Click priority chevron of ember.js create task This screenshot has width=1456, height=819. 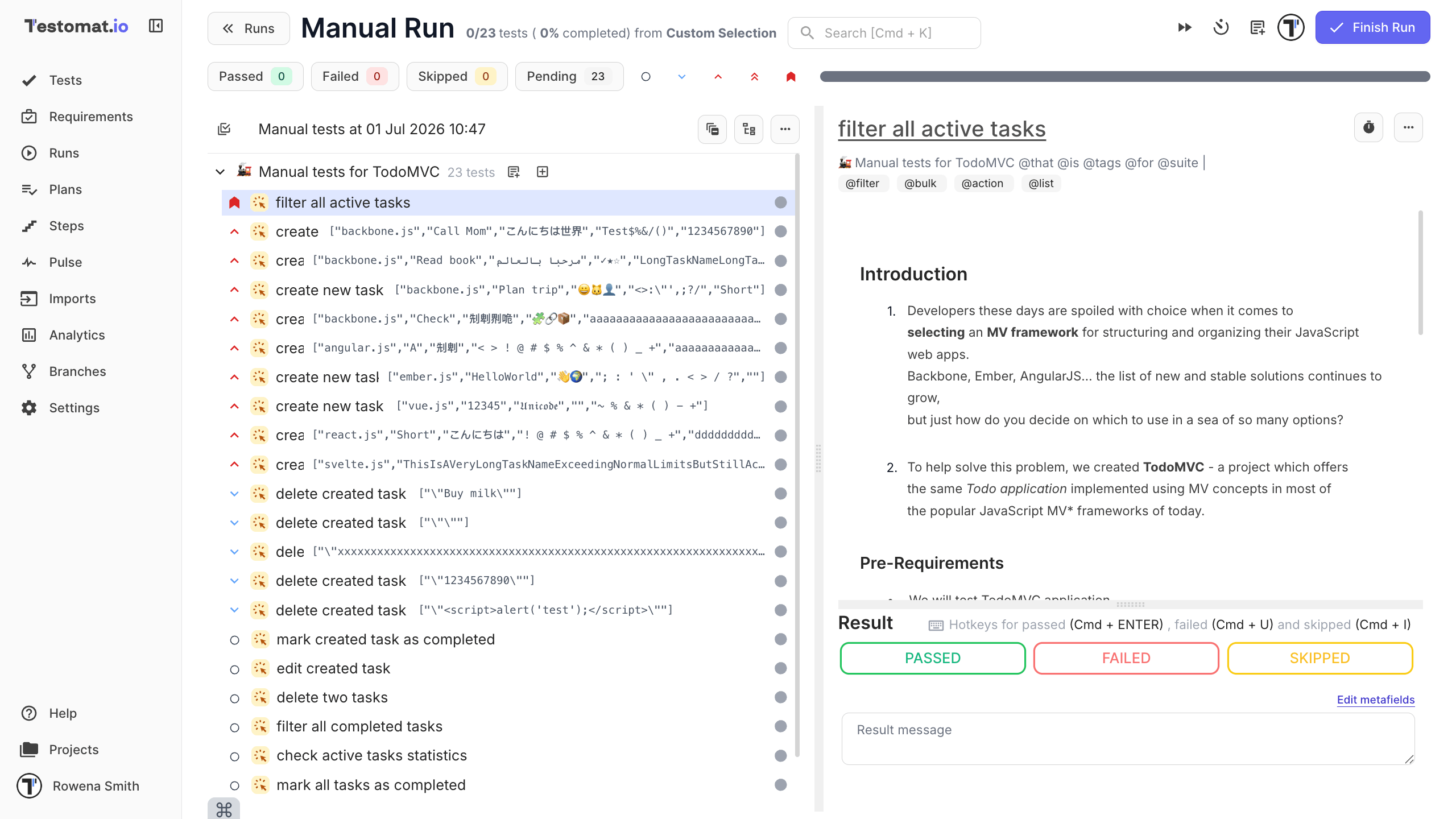(x=234, y=377)
